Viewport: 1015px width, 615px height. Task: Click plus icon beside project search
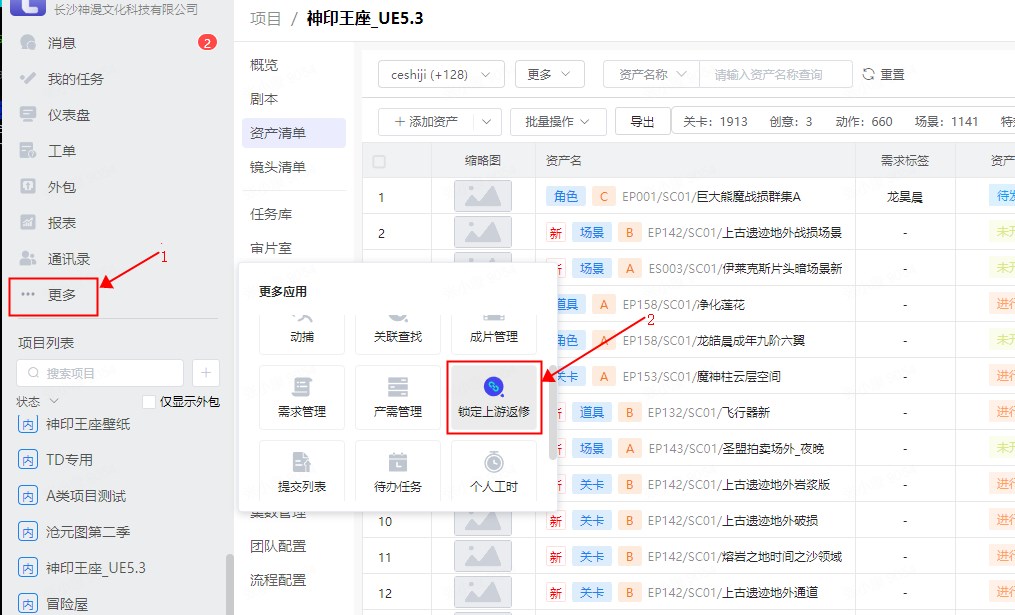[x=206, y=373]
